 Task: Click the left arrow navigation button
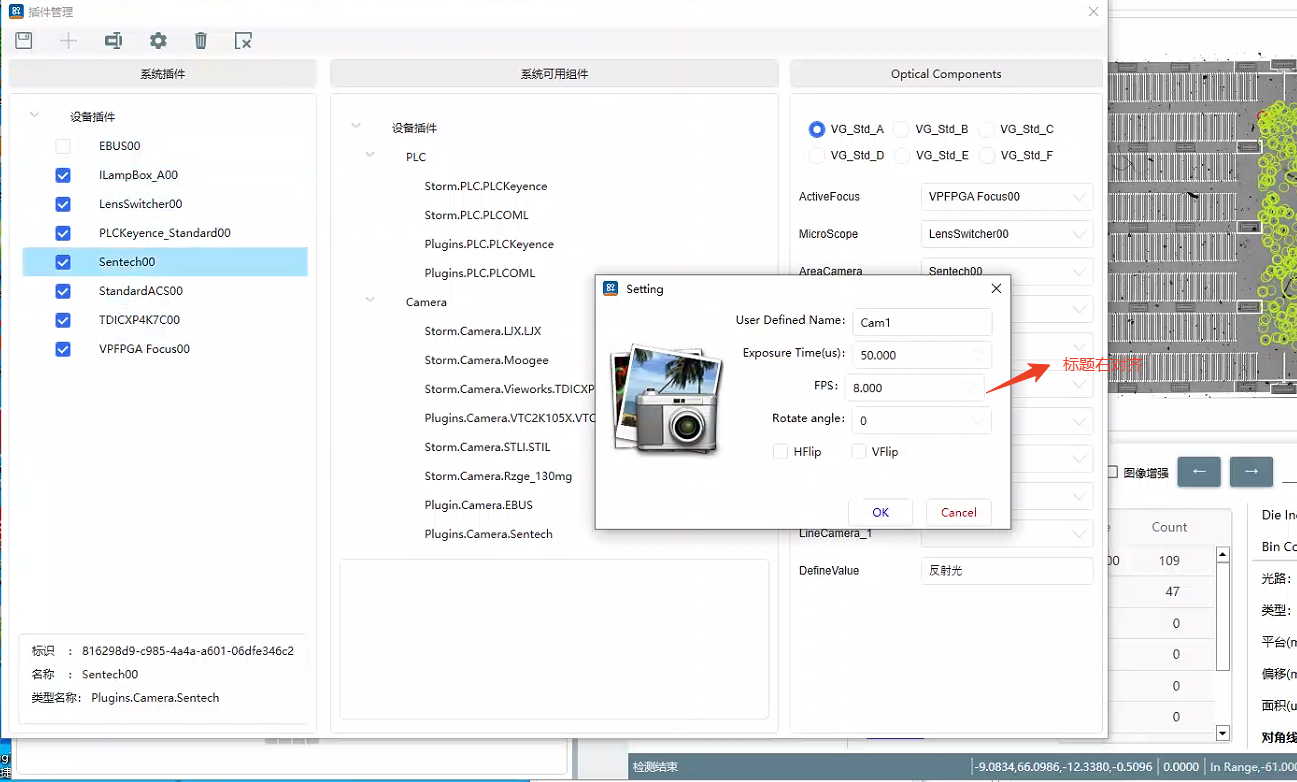[1198, 472]
